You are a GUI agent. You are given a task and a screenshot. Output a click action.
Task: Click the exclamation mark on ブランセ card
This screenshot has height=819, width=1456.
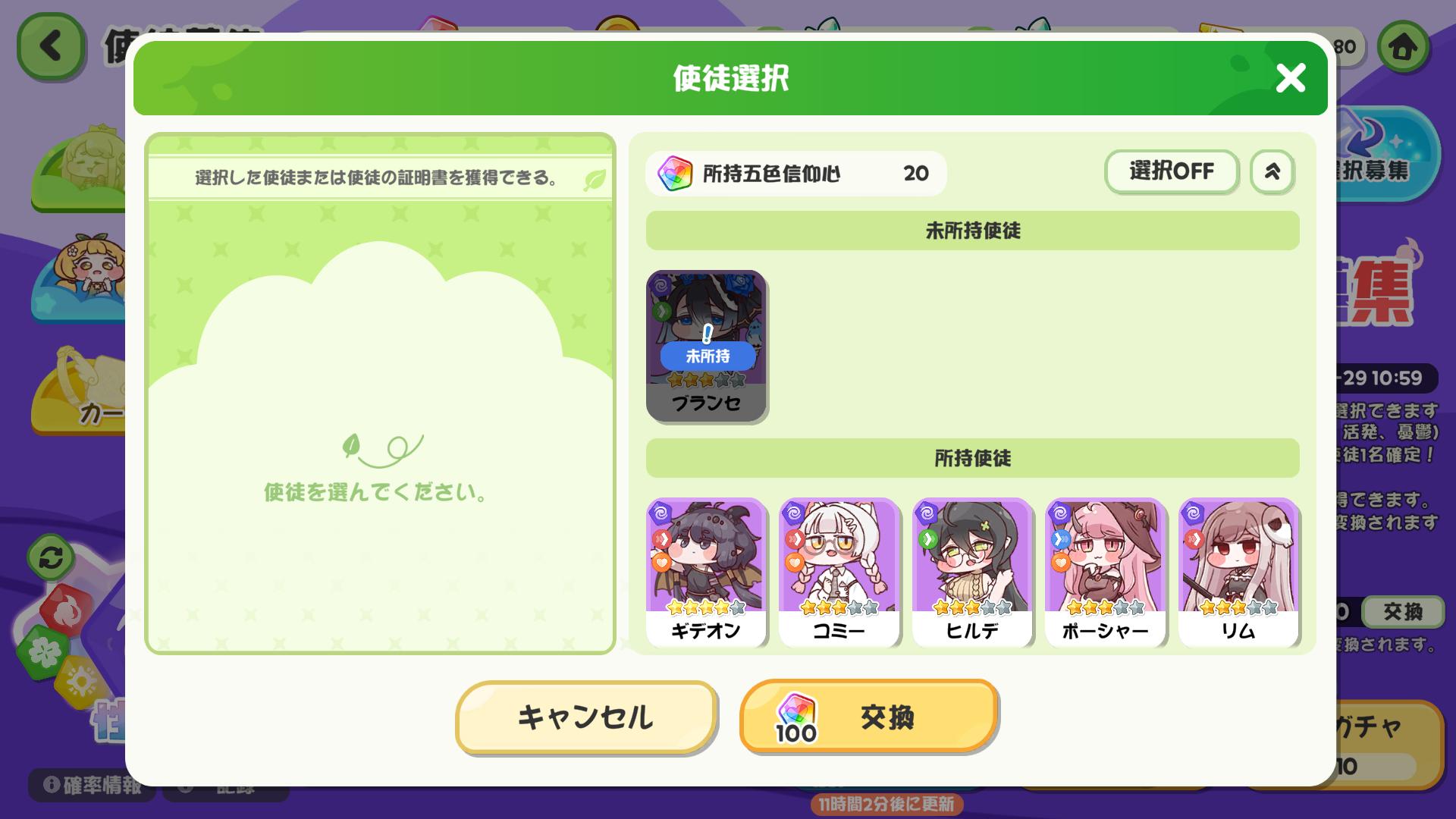[708, 333]
